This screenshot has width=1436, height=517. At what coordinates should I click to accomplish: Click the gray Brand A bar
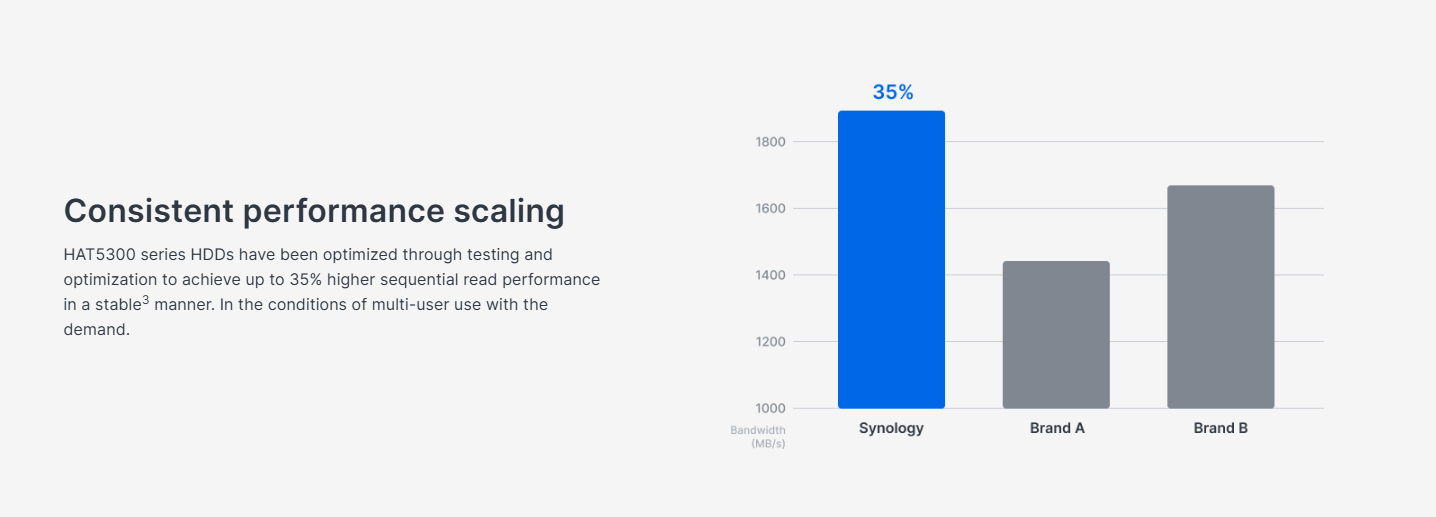point(1056,335)
